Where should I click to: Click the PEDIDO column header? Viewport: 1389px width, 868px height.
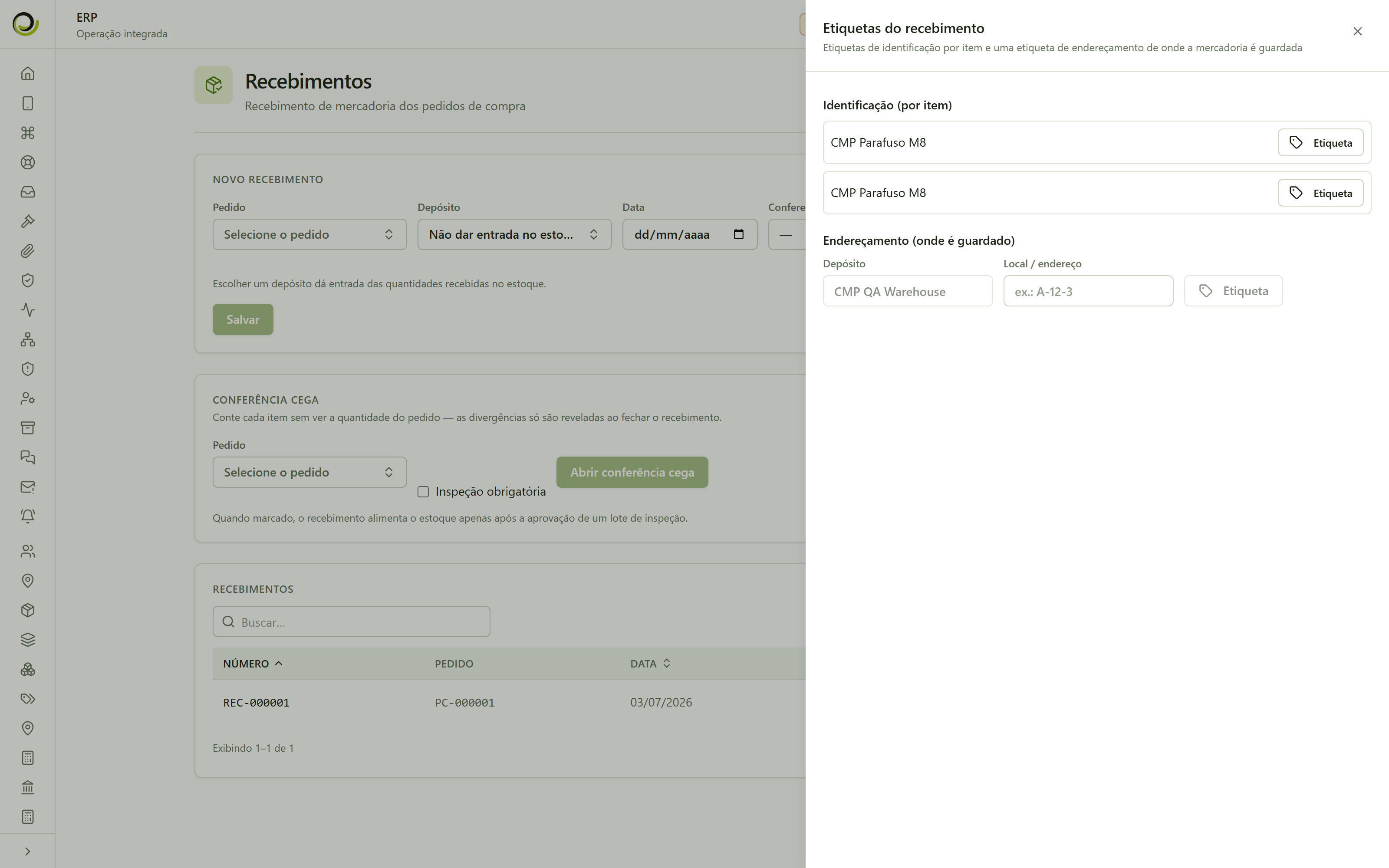click(454, 664)
